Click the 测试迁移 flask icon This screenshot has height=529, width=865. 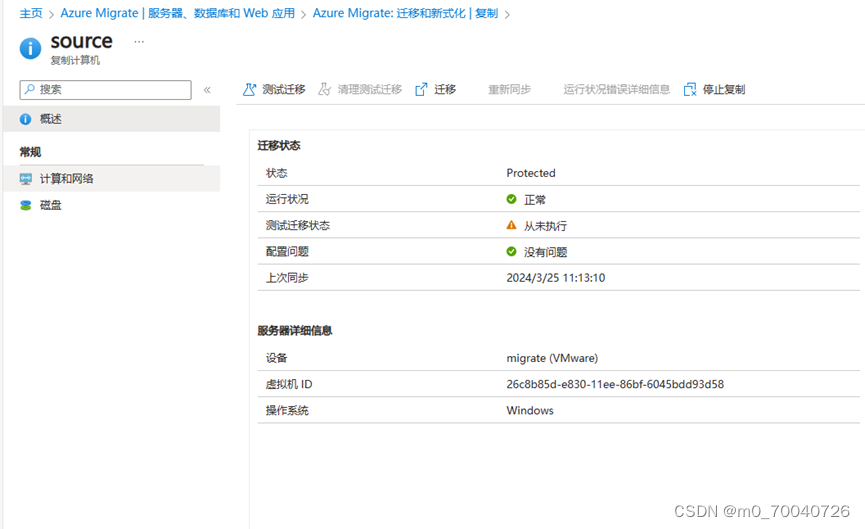click(x=249, y=89)
